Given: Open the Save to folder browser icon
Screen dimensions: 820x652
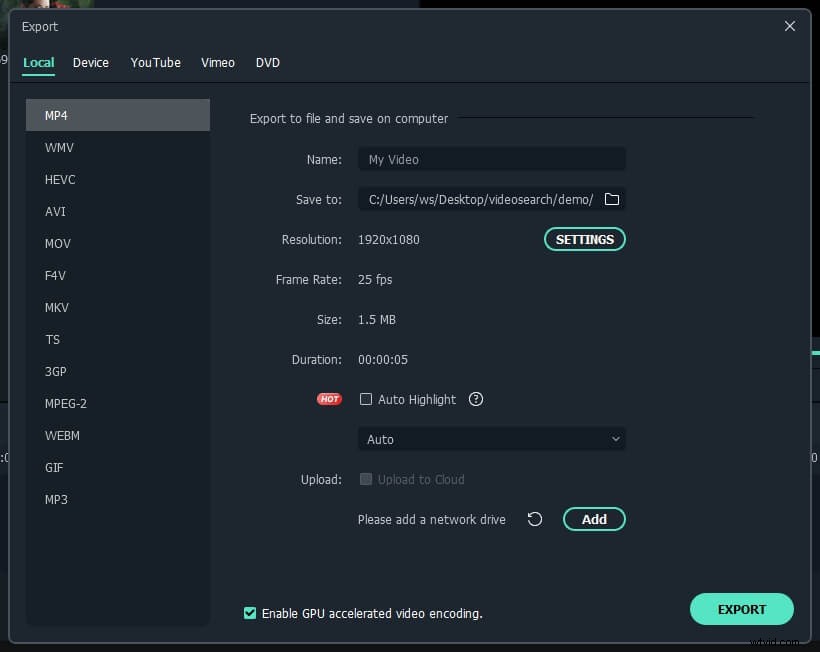Looking at the screenshot, I should pyautogui.click(x=612, y=199).
